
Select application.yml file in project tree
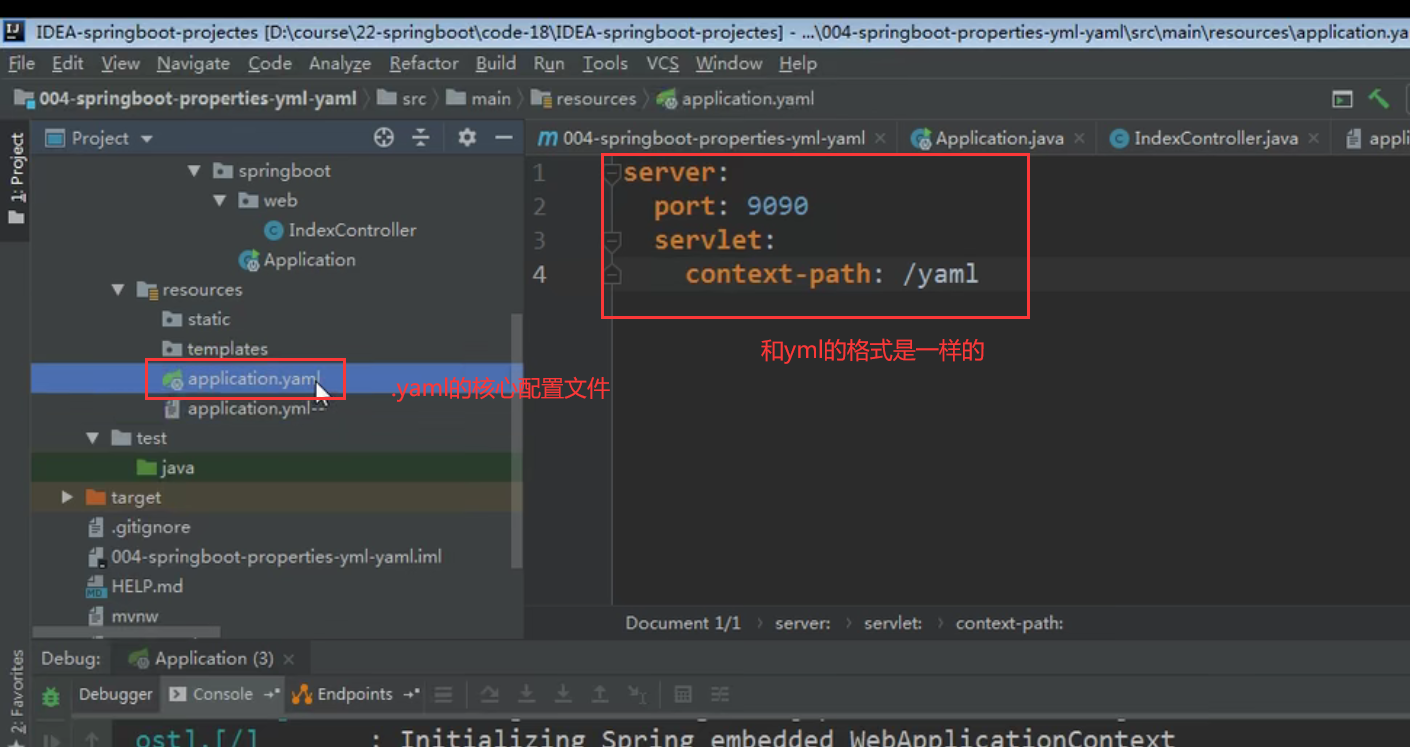point(245,408)
